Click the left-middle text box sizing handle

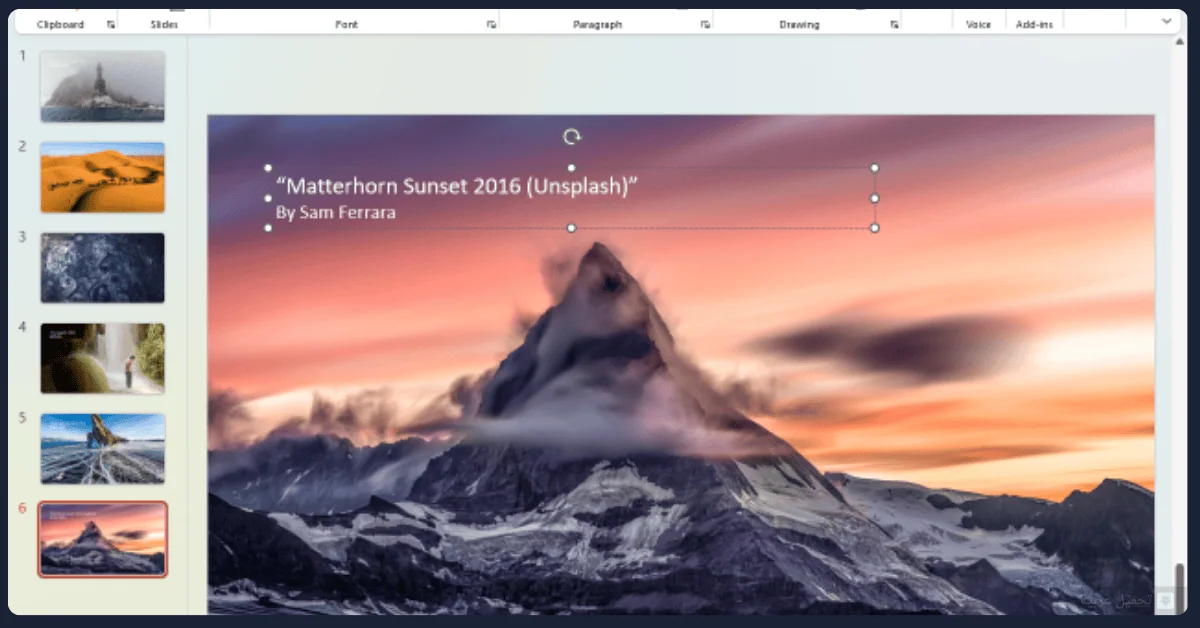pos(268,198)
